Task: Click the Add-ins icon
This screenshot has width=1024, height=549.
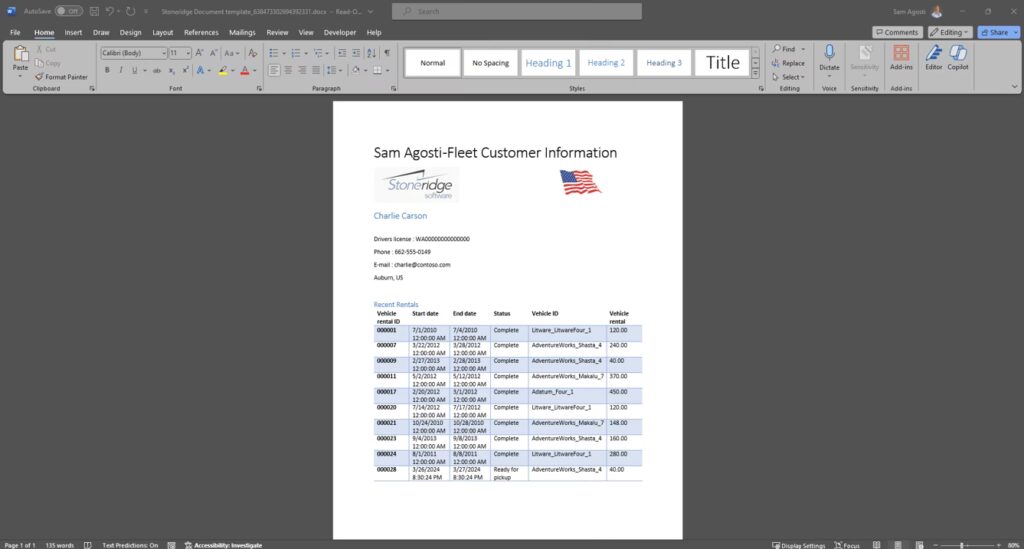Action: (901, 56)
